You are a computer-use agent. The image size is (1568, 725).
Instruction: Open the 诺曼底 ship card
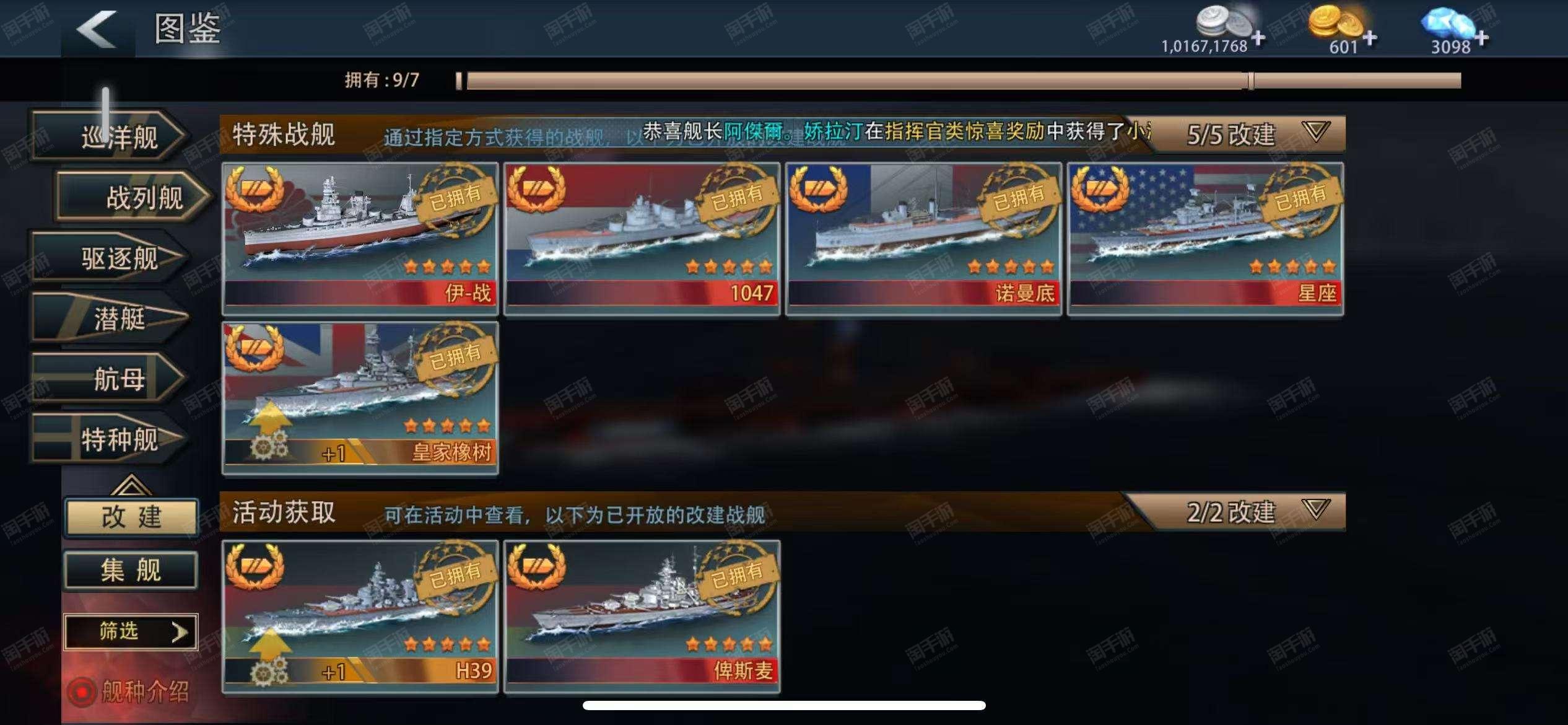point(923,239)
